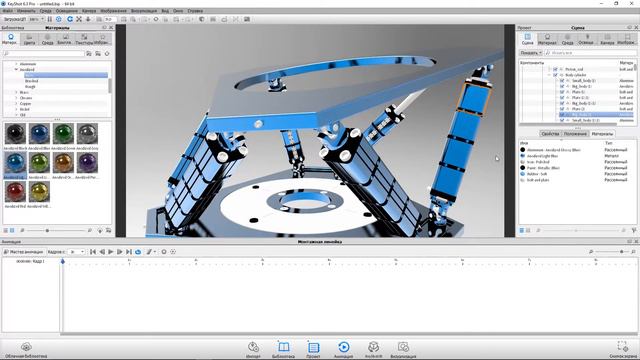Image resolution: width=640 pixels, height=360 pixels.
Task: Click the import-folder icon beside library search
Action: (x=89, y=53)
